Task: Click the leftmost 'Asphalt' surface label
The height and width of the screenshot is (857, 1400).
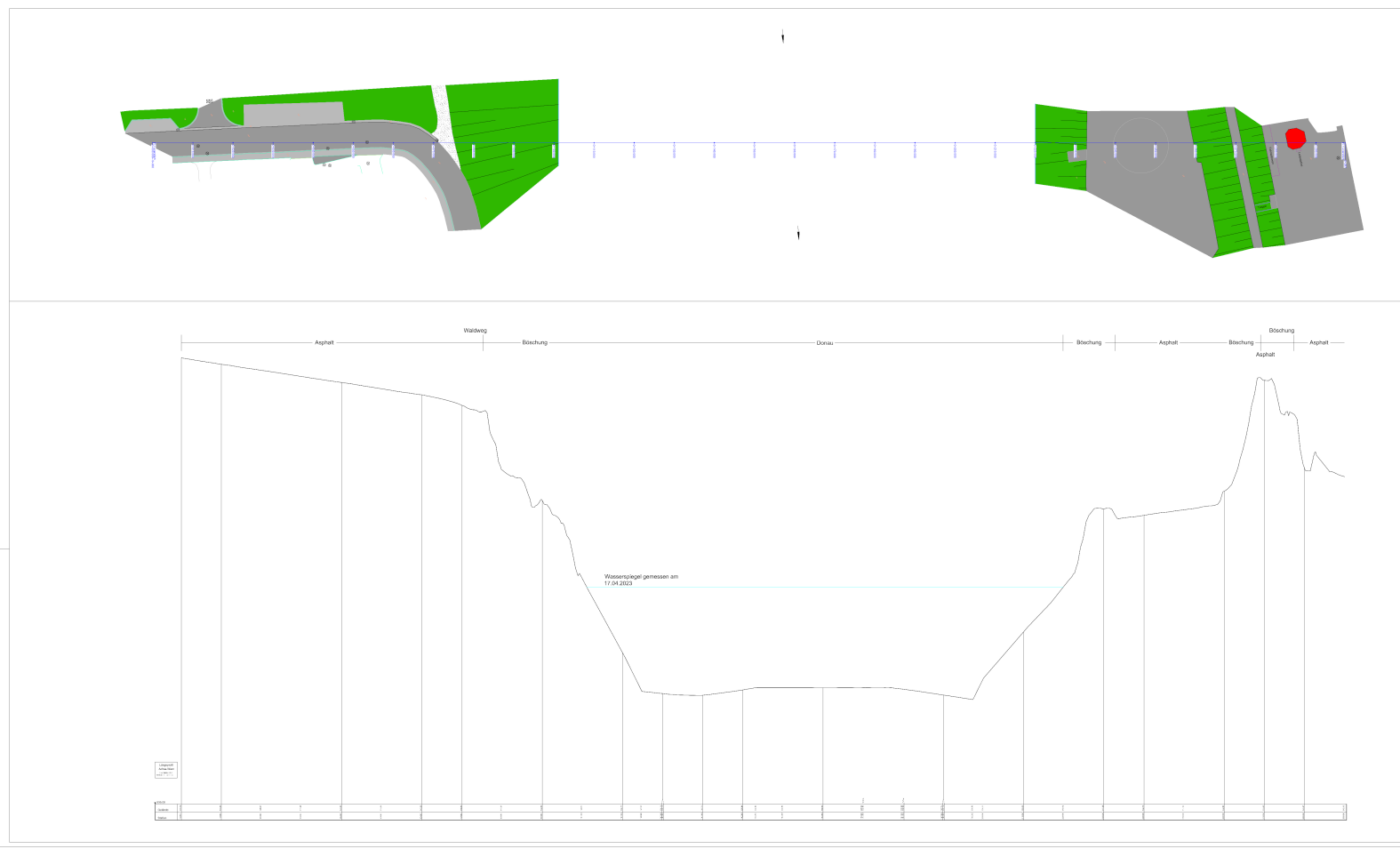Action: 324,343
